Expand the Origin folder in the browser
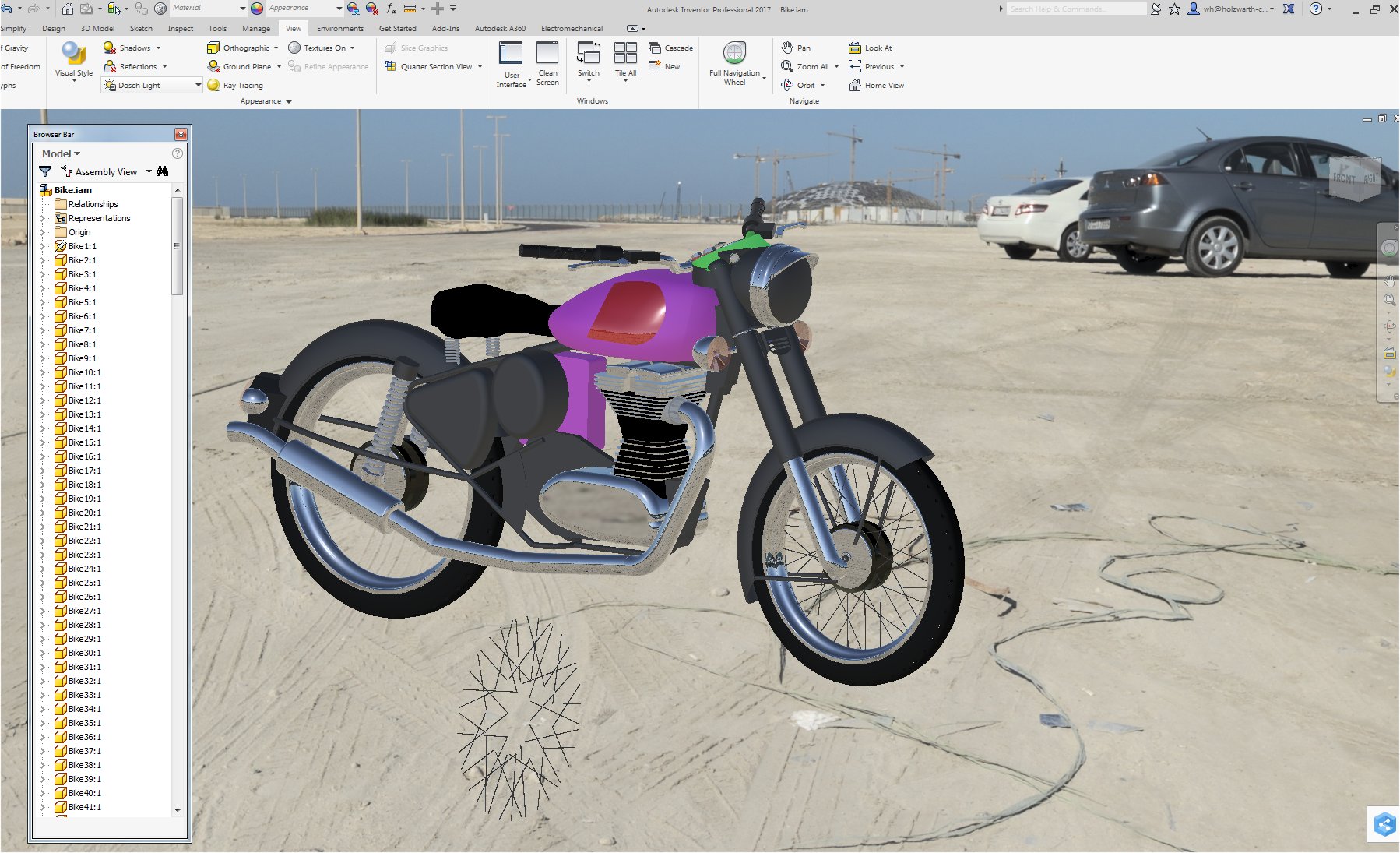Screen dimensions: 1400x853 click(44, 231)
